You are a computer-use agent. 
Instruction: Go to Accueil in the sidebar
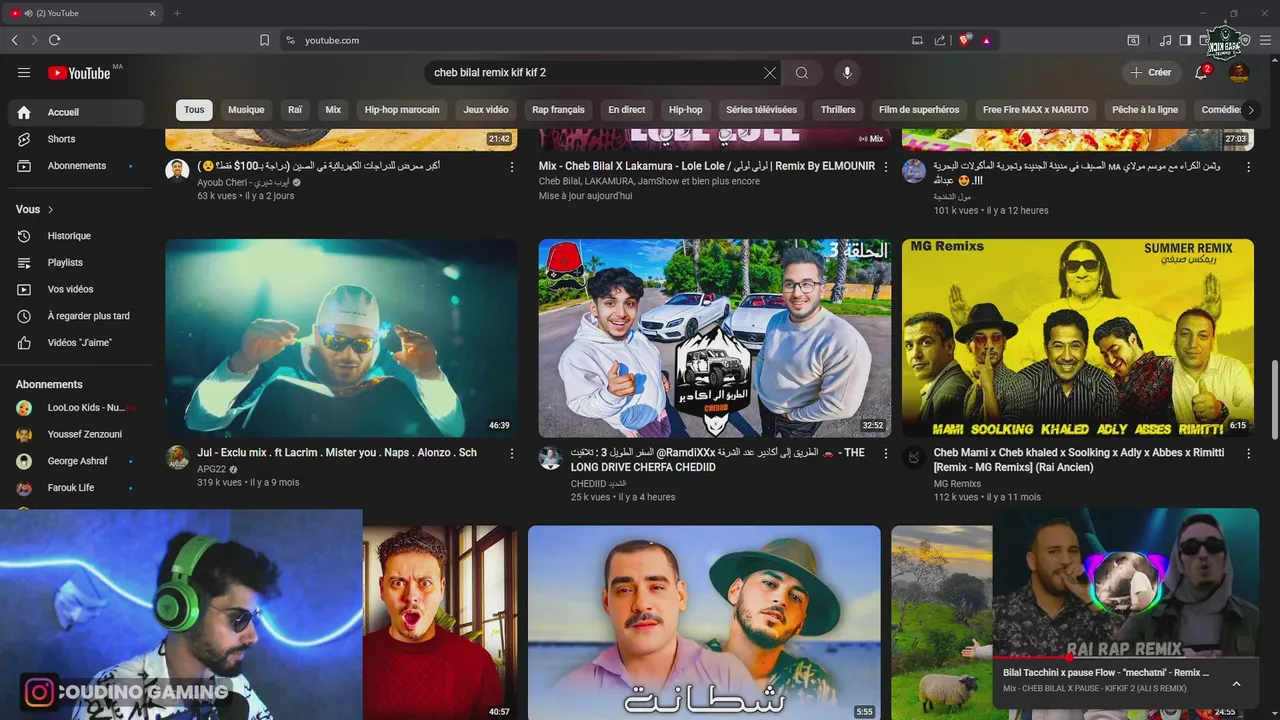pyautogui.click(x=78, y=112)
